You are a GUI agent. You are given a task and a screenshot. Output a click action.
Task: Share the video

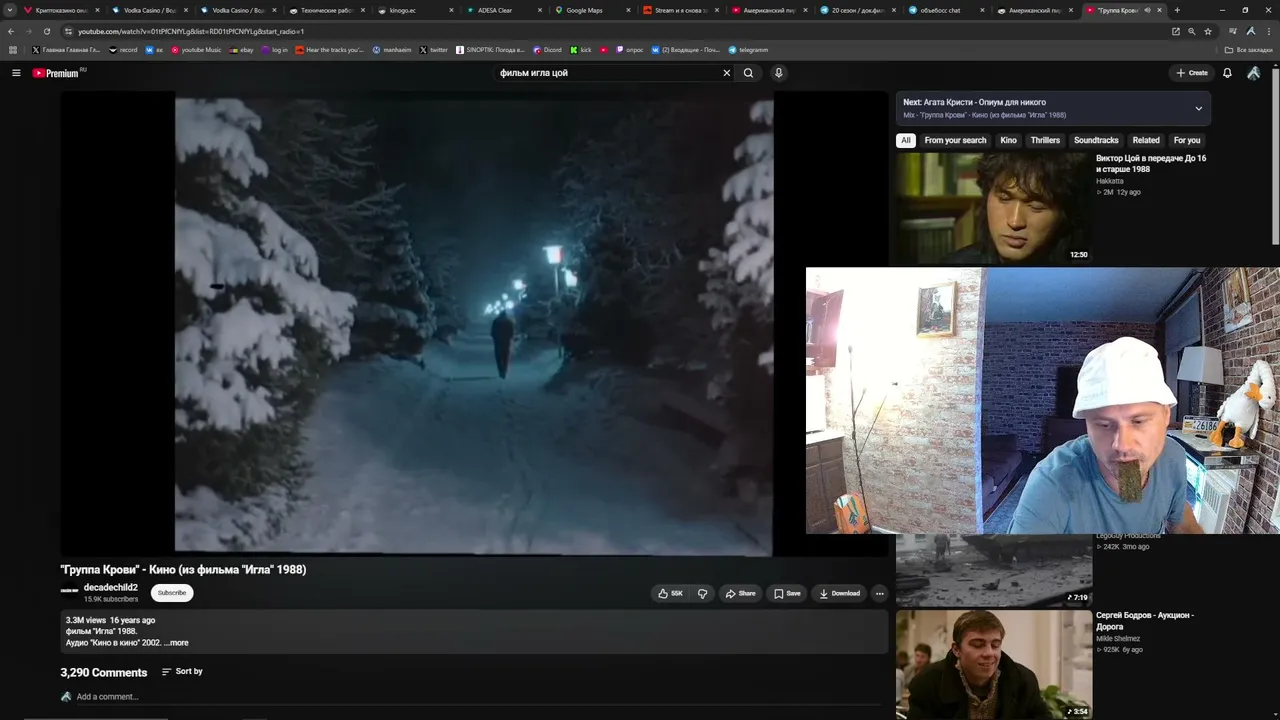pos(740,593)
